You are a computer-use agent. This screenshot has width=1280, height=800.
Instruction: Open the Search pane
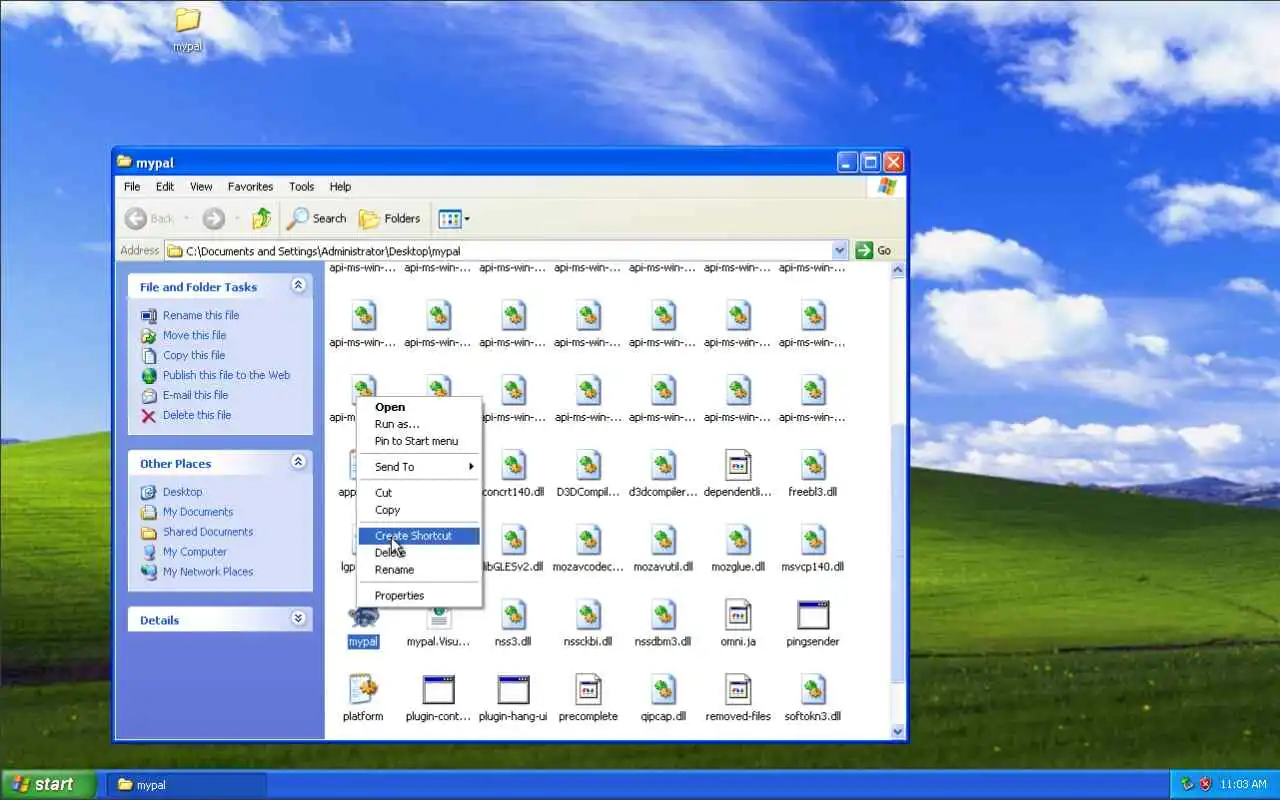click(316, 218)
